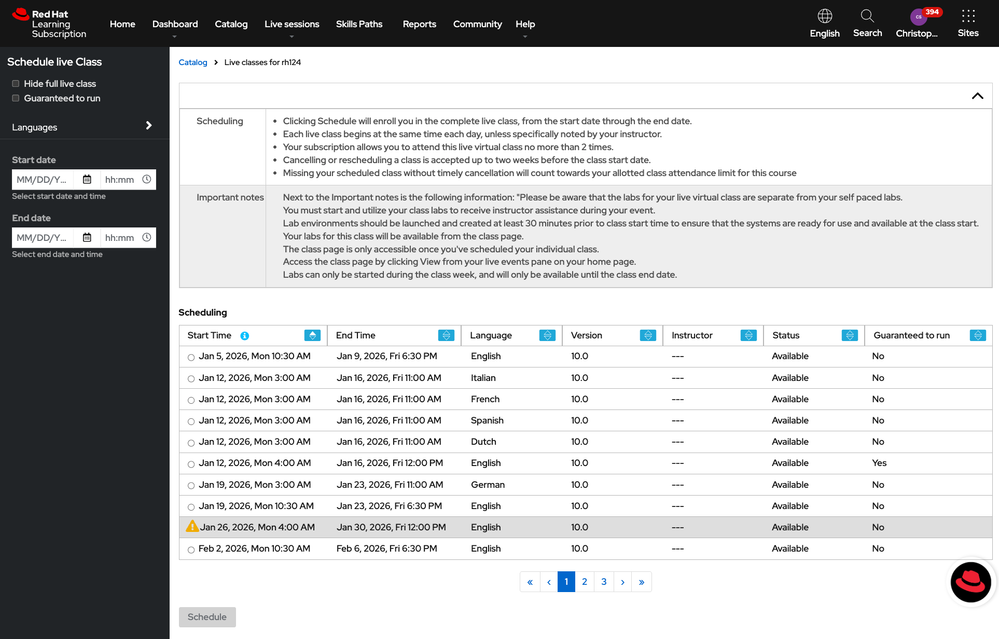Click the Status column sort icon
This screenshot has width=999, height=639.
[849, 336]
